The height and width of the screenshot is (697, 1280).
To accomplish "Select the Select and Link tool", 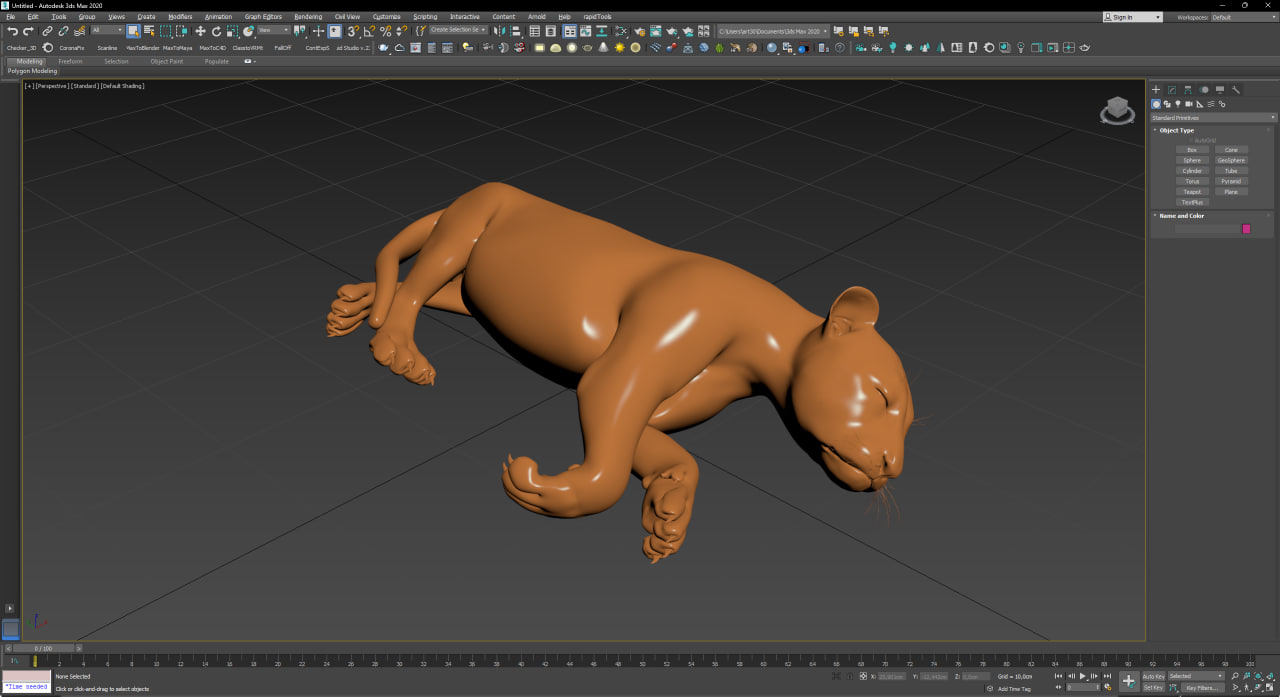I will 47,31.
